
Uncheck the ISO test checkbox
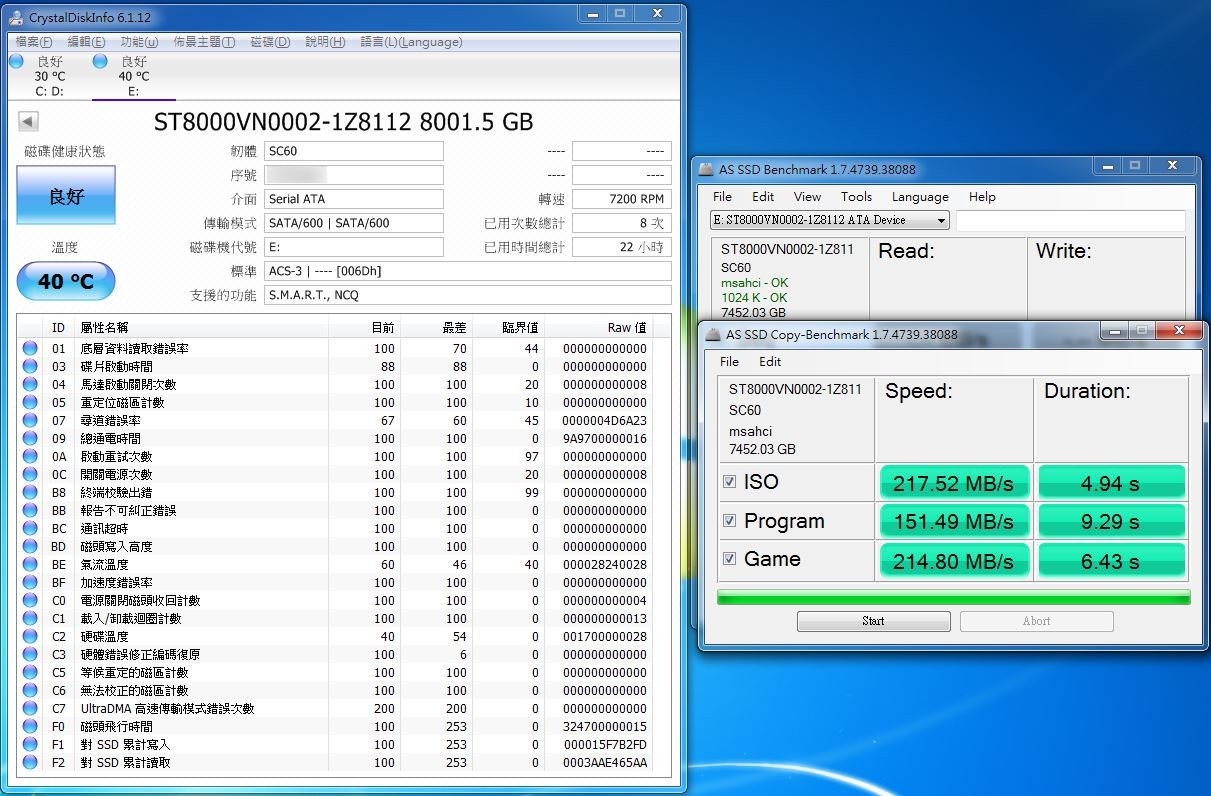(730, 482)
